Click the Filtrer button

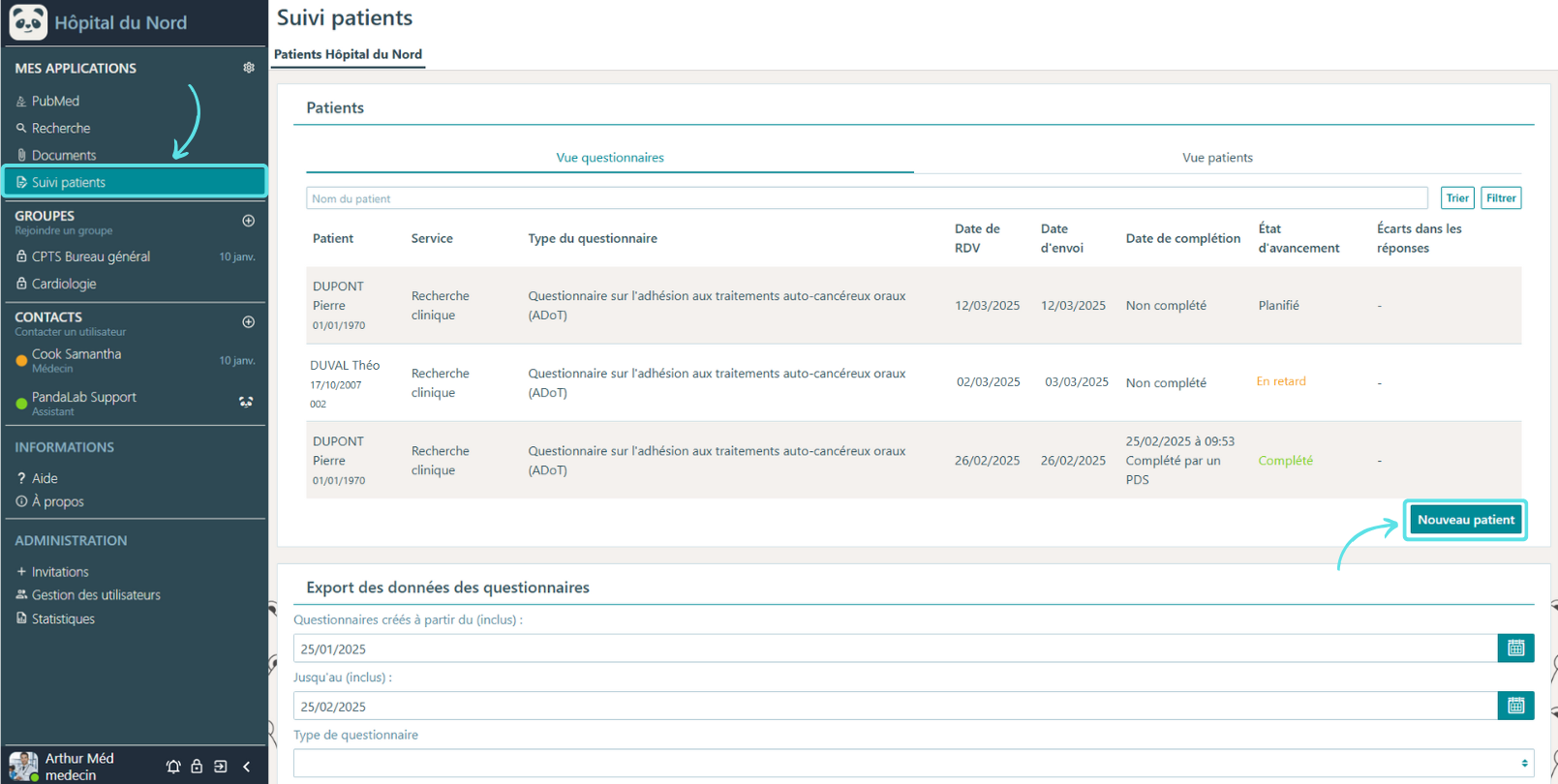pos(1501,198)
